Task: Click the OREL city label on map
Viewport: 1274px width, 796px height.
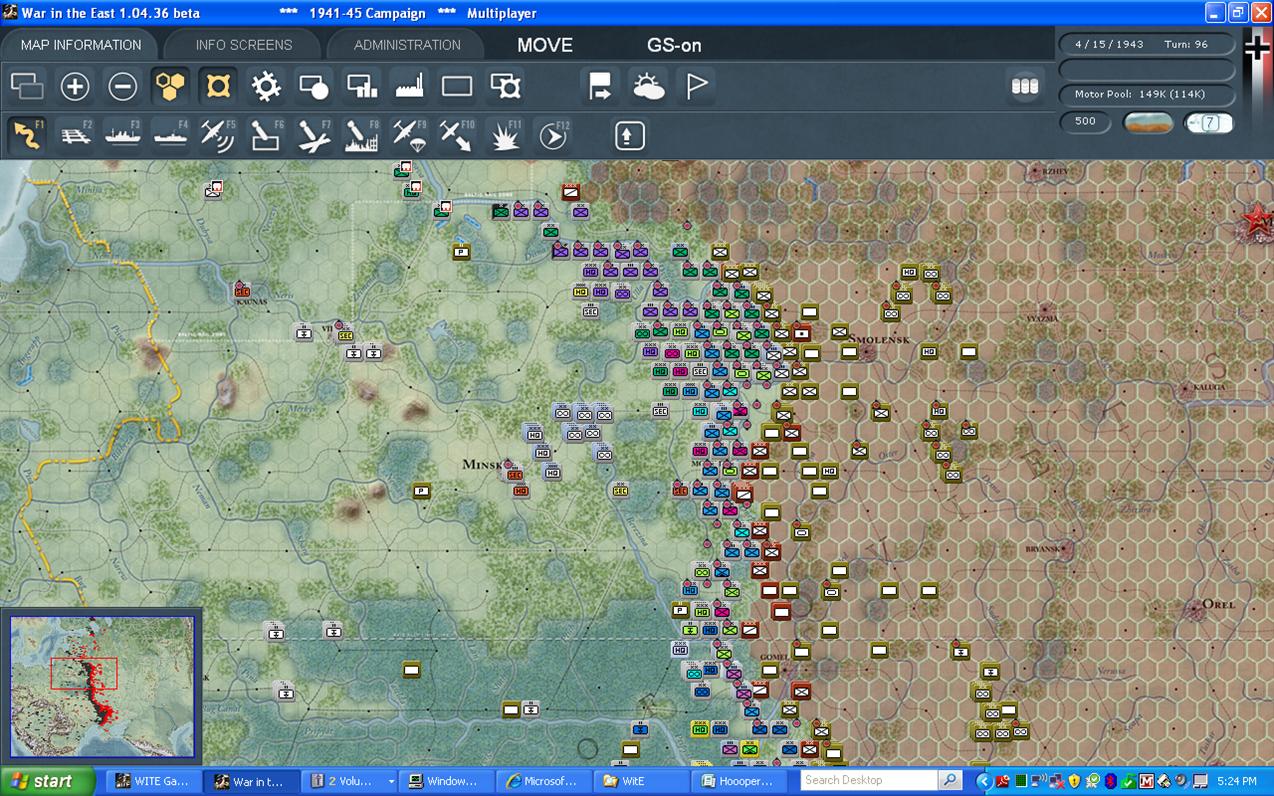Action: pyautogui.click(x=1218, y=604)
